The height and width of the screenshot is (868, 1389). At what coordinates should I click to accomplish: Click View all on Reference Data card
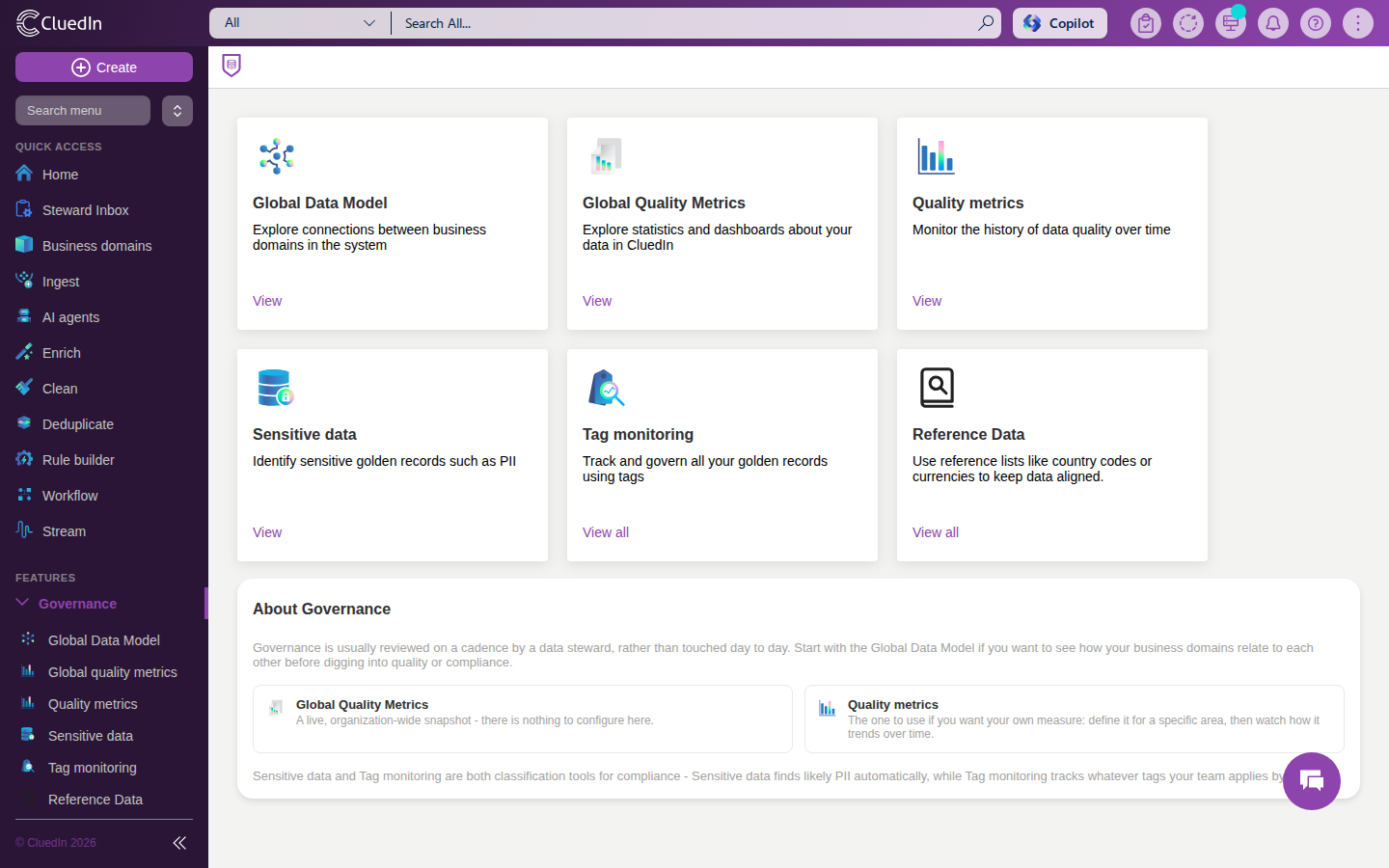tap(936, 532)
